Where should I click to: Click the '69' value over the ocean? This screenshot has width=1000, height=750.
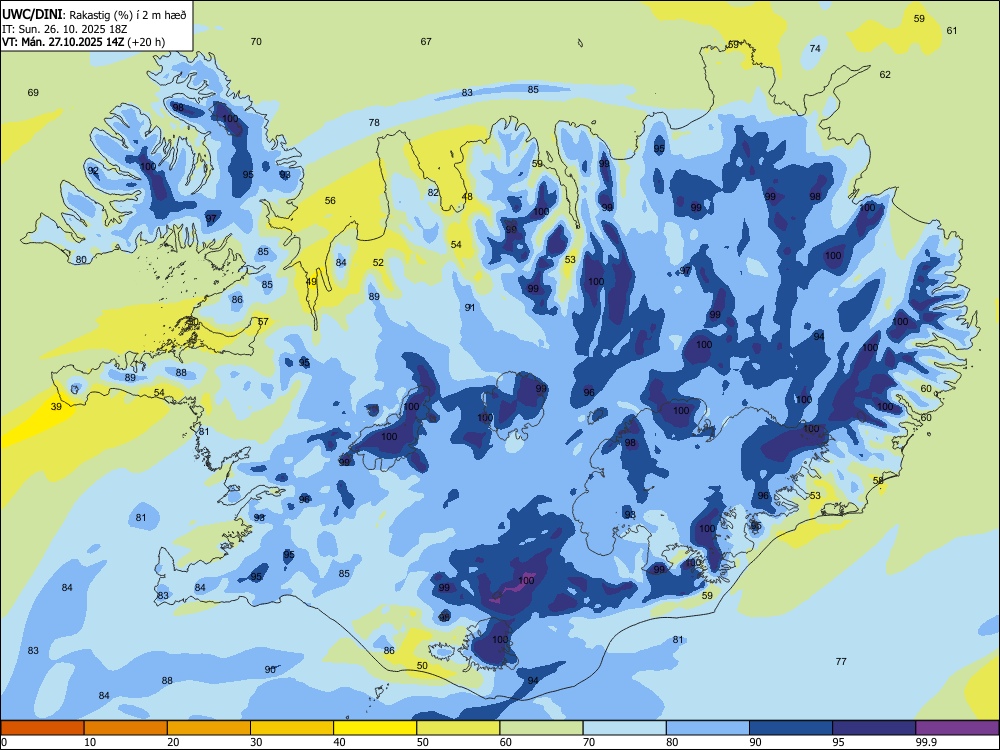[x=33, y=92]
